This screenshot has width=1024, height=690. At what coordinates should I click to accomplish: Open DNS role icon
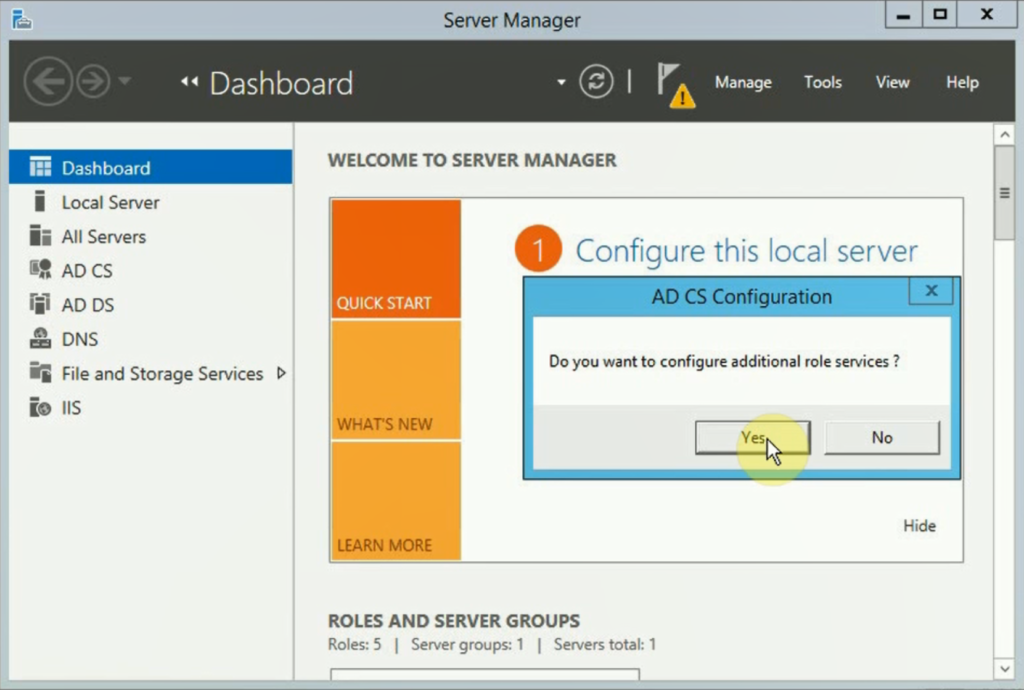40,338
